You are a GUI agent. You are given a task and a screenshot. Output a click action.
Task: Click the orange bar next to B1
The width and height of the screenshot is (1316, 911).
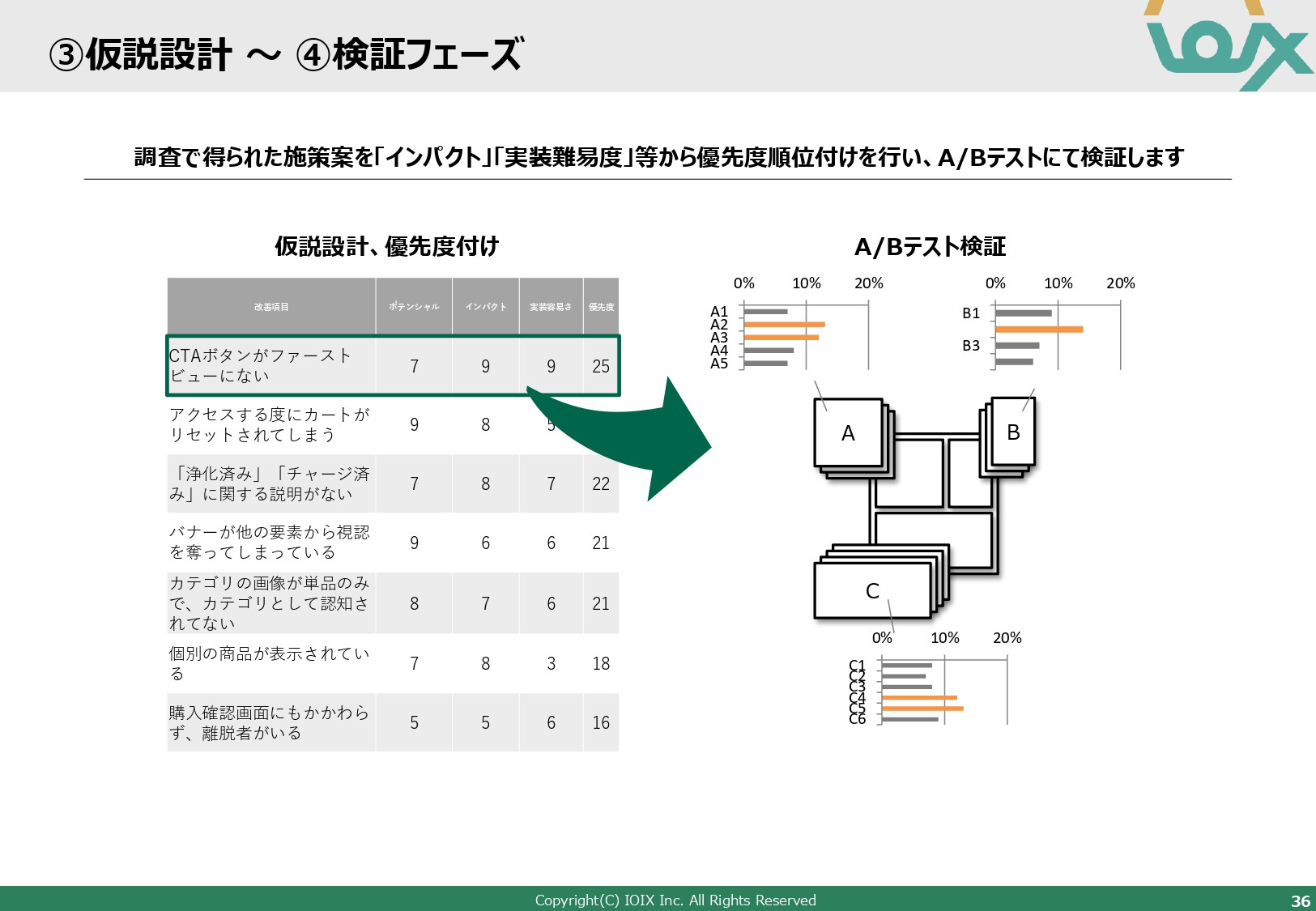point(1041,330)
